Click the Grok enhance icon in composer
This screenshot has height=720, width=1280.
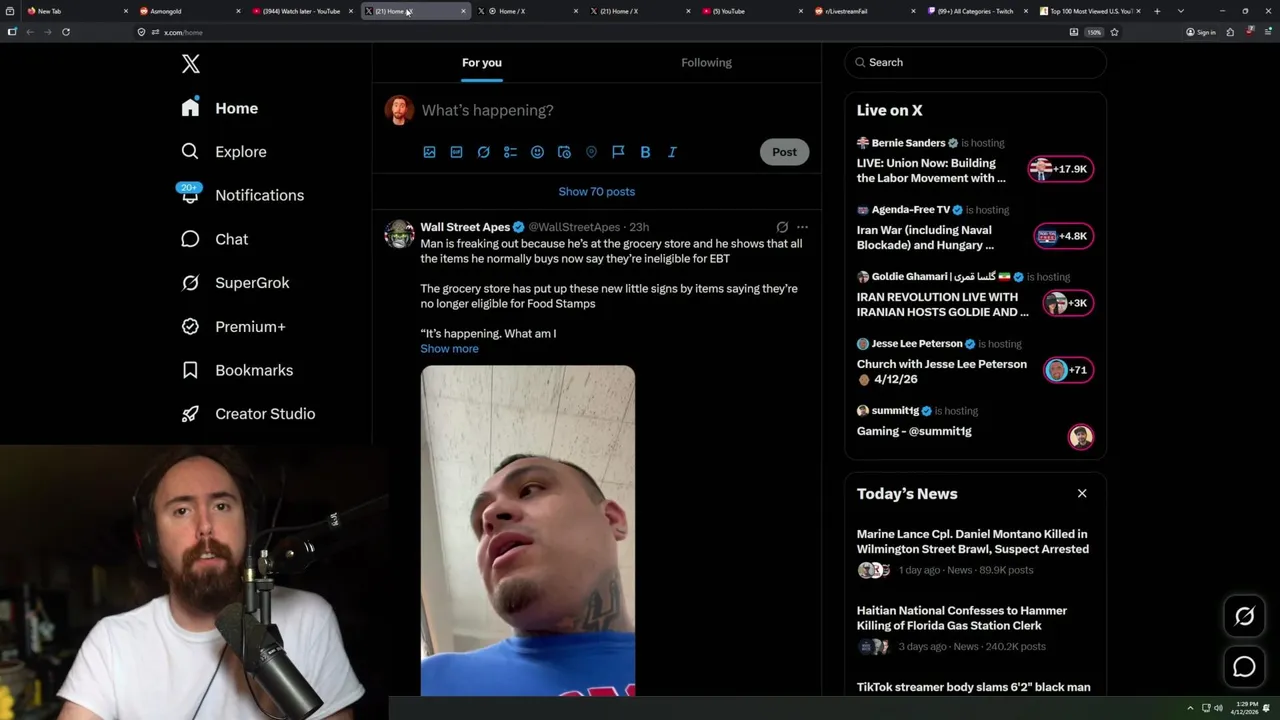[483, 152]
